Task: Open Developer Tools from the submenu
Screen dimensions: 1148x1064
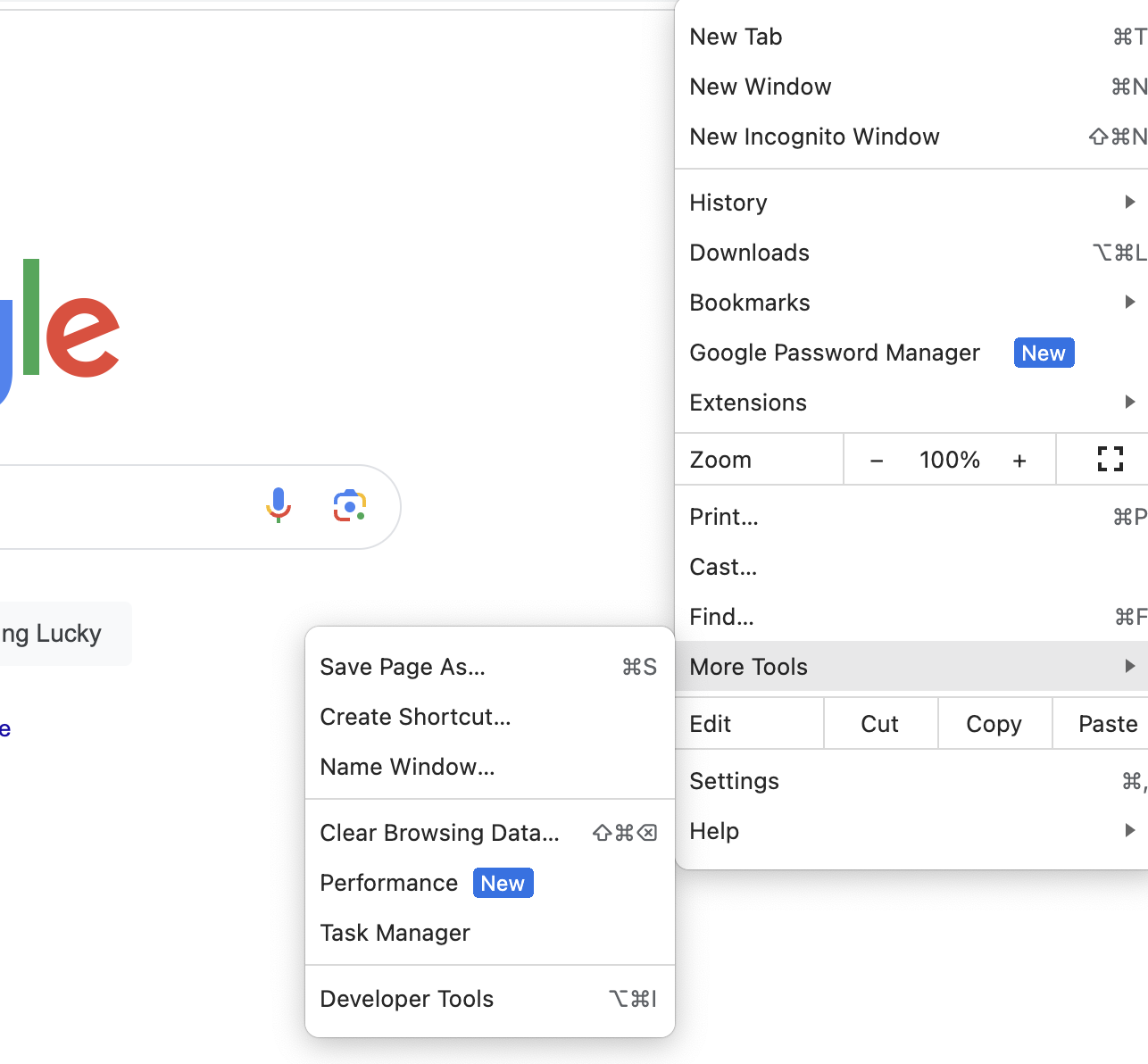Action: pos(407,999)
